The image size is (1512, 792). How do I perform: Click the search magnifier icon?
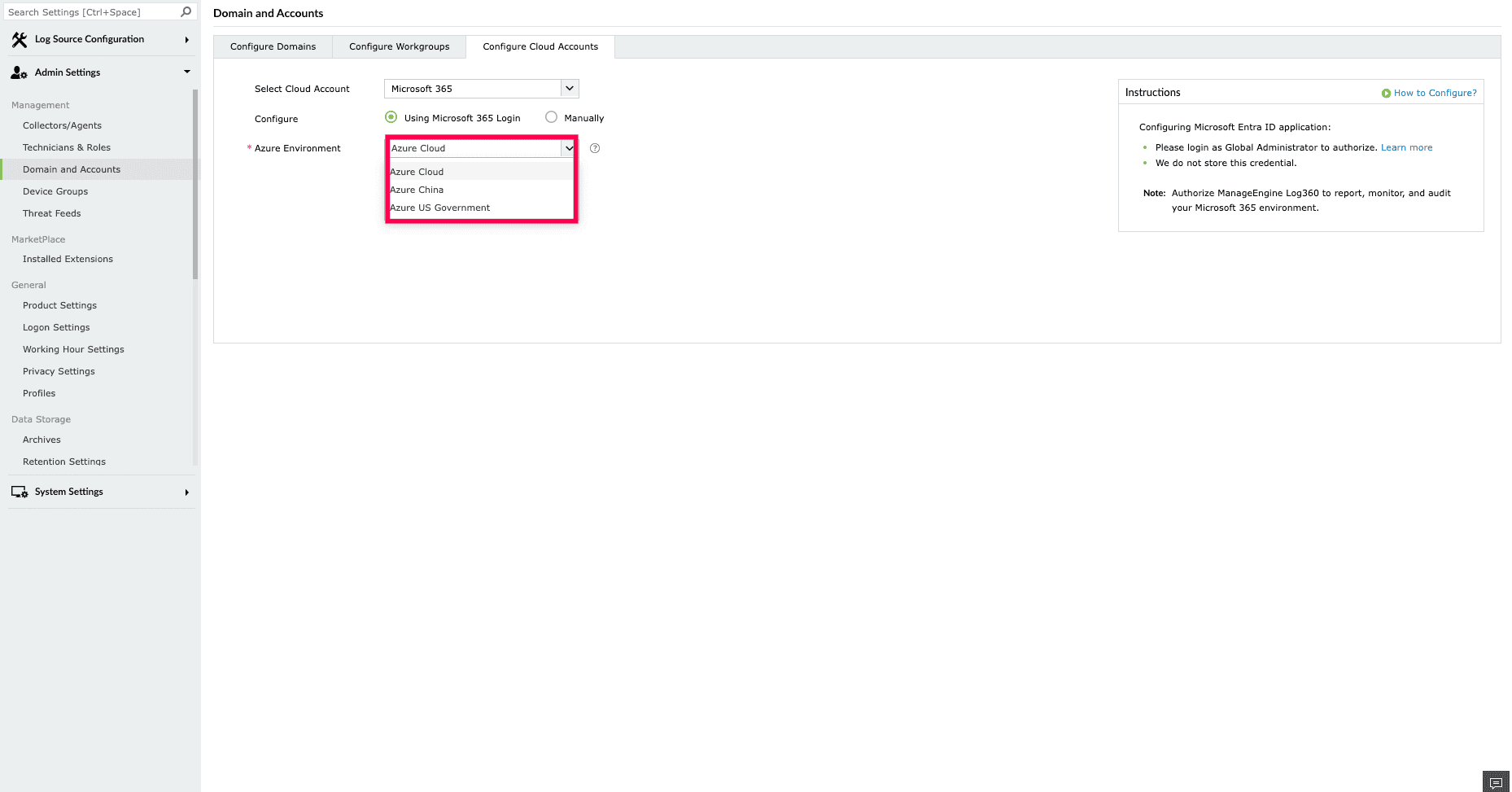(186, 11)
